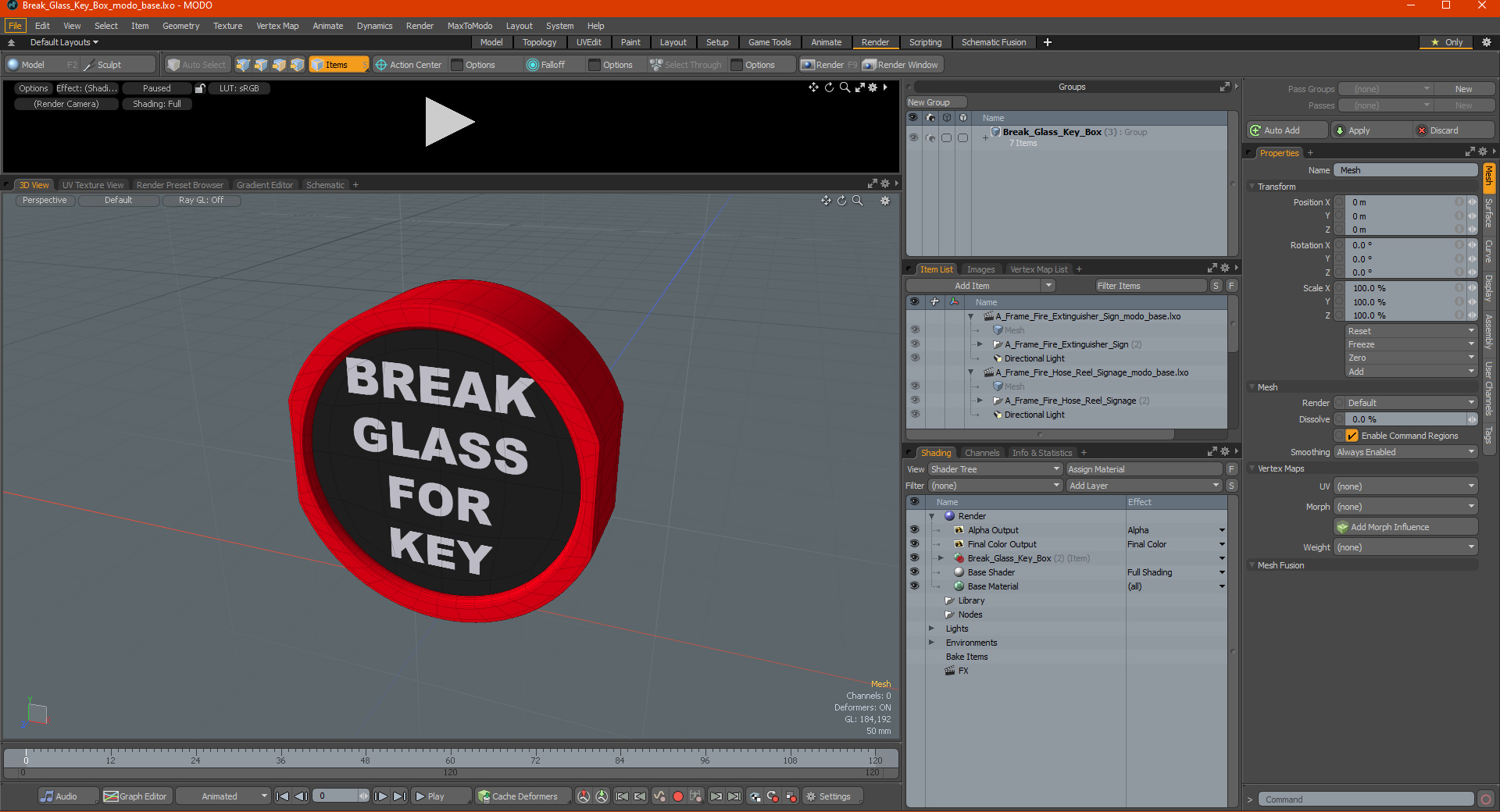Select the Materials selection mode icon
Screen dimensions: 1500x812
(x=297, y=65)
